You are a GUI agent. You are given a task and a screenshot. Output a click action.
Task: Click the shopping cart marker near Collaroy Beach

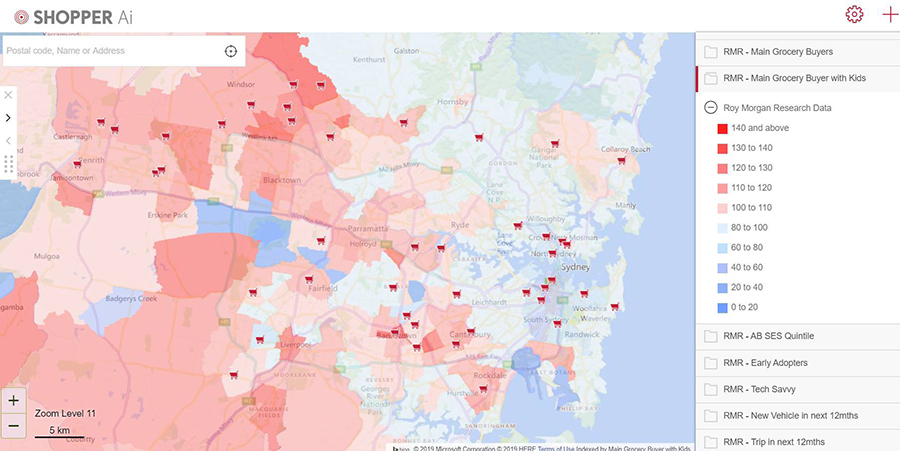(x=621, y=160)
